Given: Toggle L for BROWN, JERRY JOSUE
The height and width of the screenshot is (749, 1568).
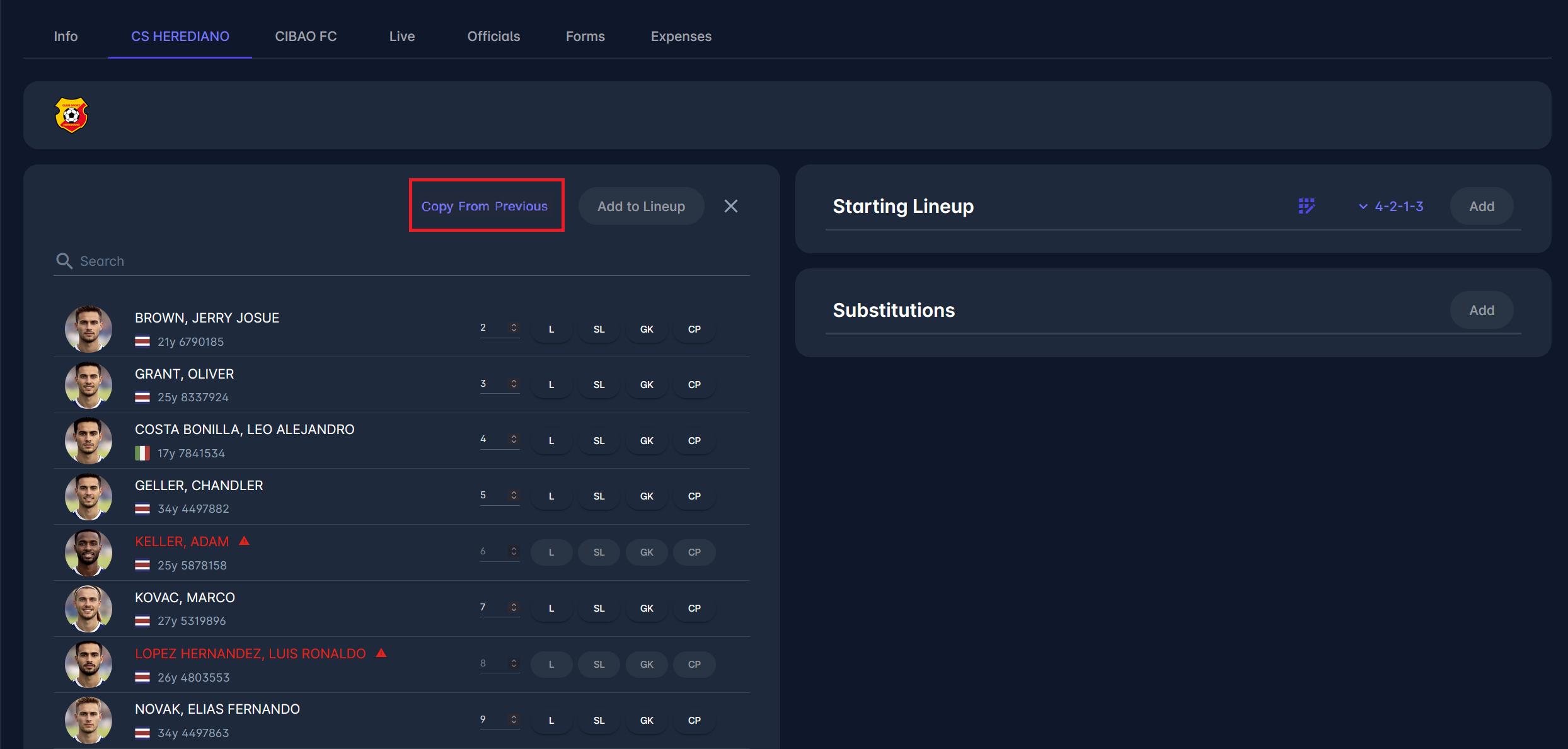Looking at the screenshot, I should click(x=551, y=329).
